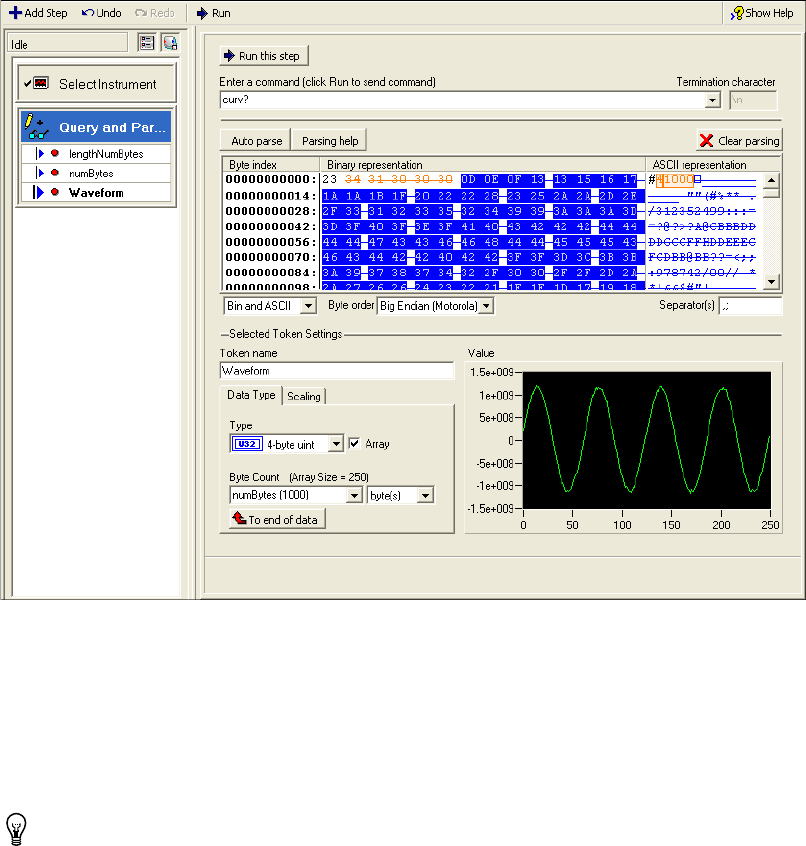Image resolution: width=806 pixels, height=846 pixels.
Task: Click the blue arrow beside lengthNumBytes
Action: click(x=39, y=154)
